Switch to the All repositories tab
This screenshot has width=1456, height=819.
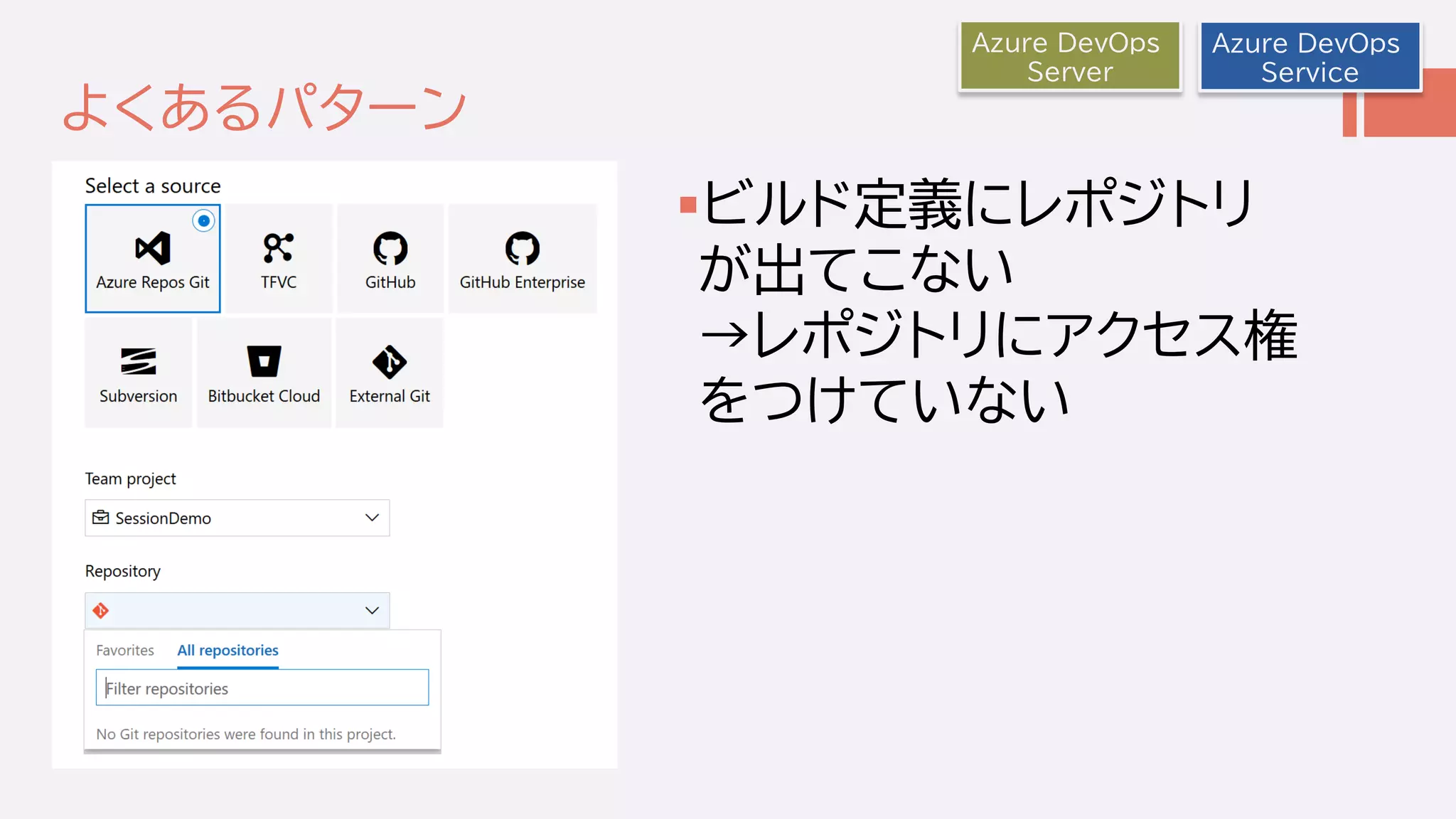[227, 651]
